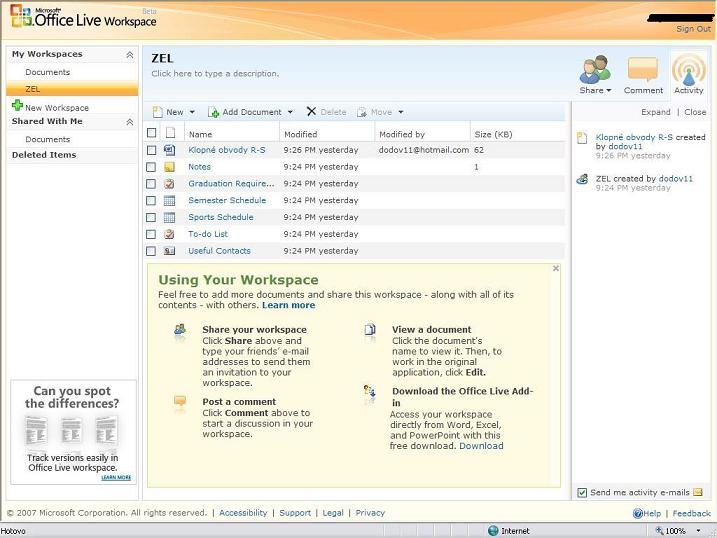Open the Share icon in header
717x538 pixels.
click(x=595, y=70)
